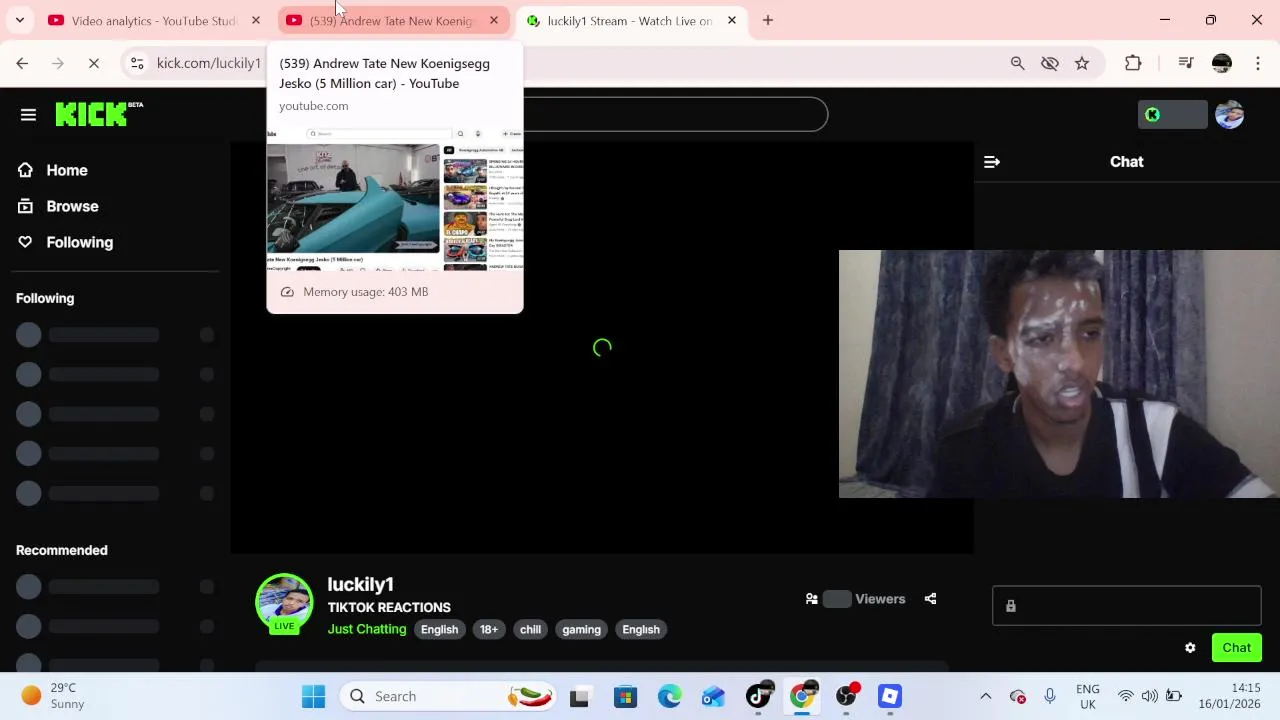
Task: Open chat settings gear
Action: coord(1190,648)
